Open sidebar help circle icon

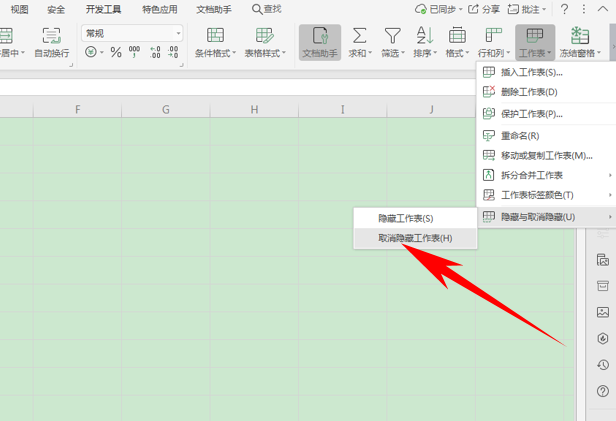click(x=603, y=391)
